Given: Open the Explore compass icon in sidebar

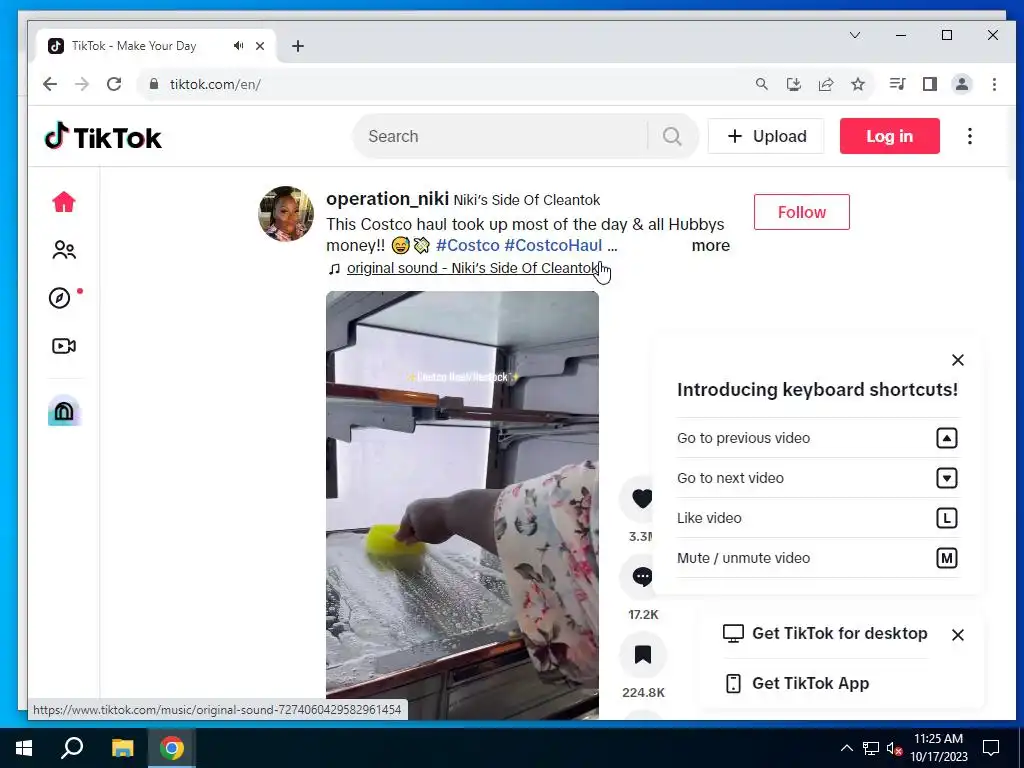Looking at the screenshot, I should point(60,298).
